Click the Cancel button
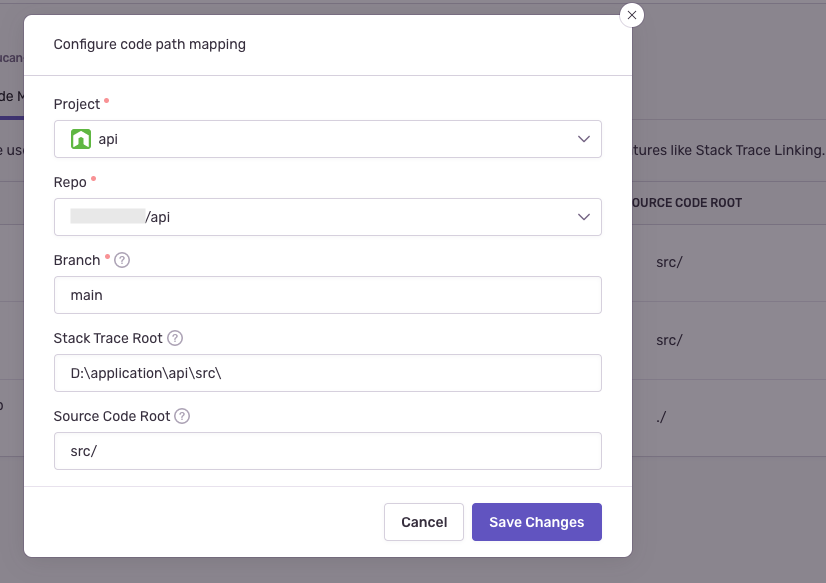Image resolution: width=826 pixels, height=583 pixels. point(423,521)
